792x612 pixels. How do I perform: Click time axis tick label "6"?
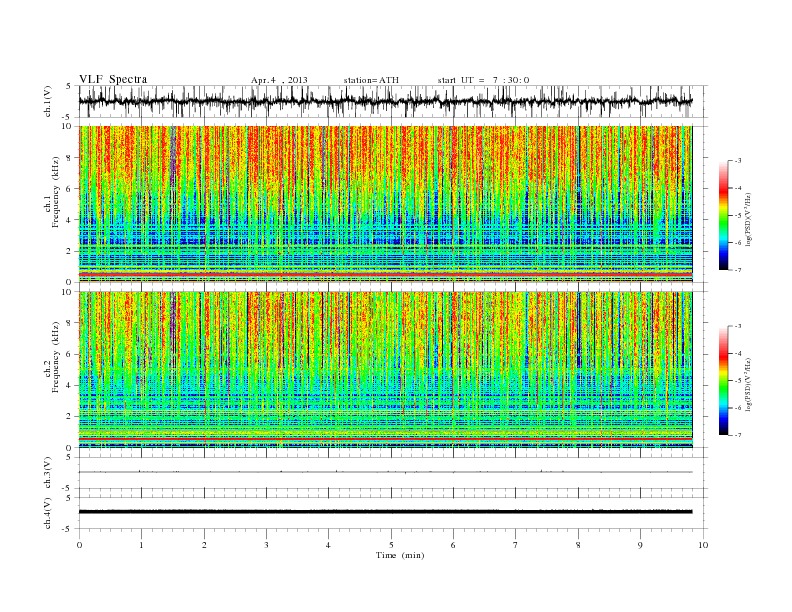tap(453, 545)
